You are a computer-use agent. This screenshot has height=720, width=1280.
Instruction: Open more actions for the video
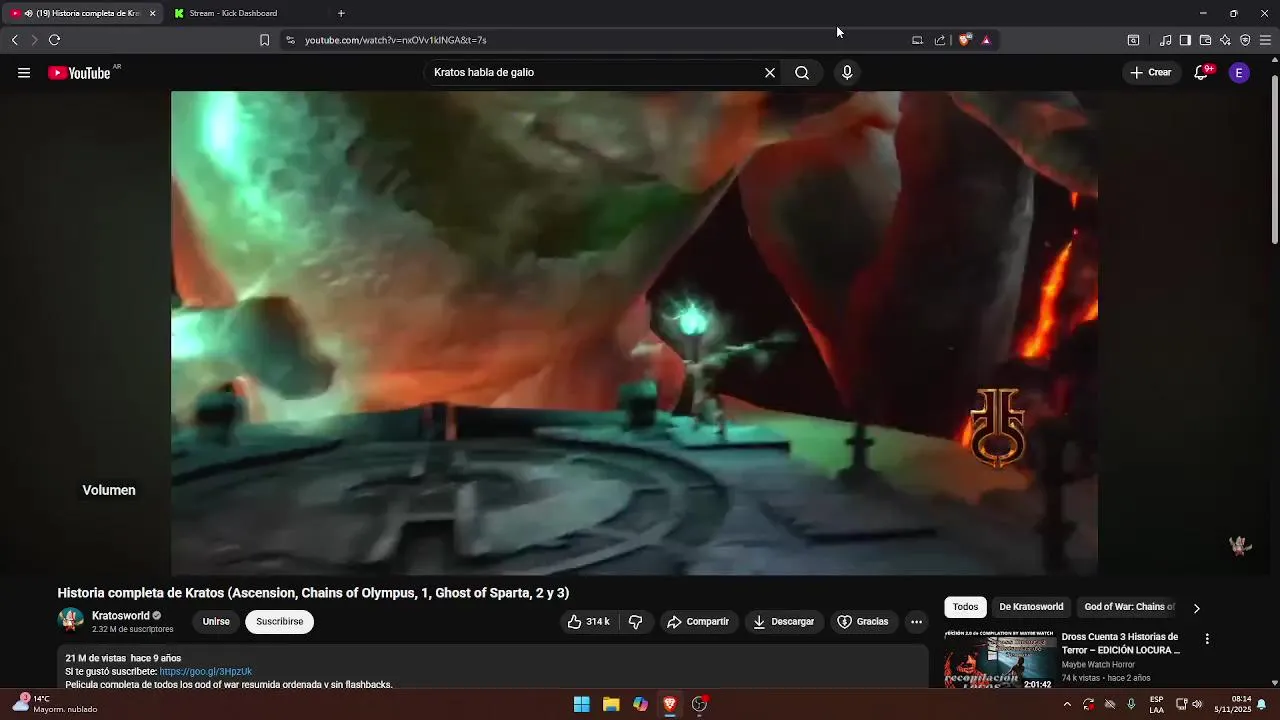916,622
